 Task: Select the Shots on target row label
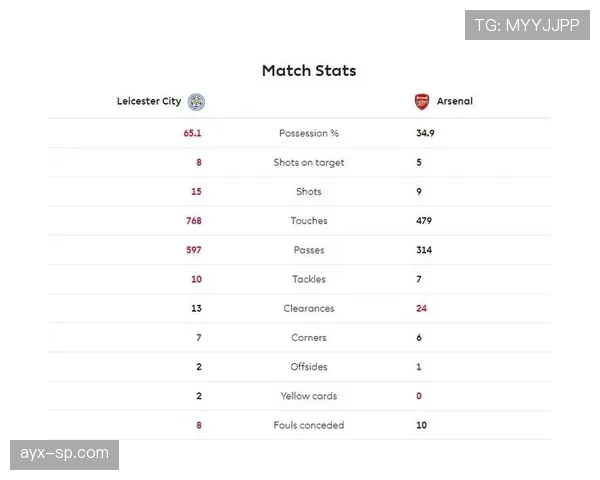click(x=309, y=162)
